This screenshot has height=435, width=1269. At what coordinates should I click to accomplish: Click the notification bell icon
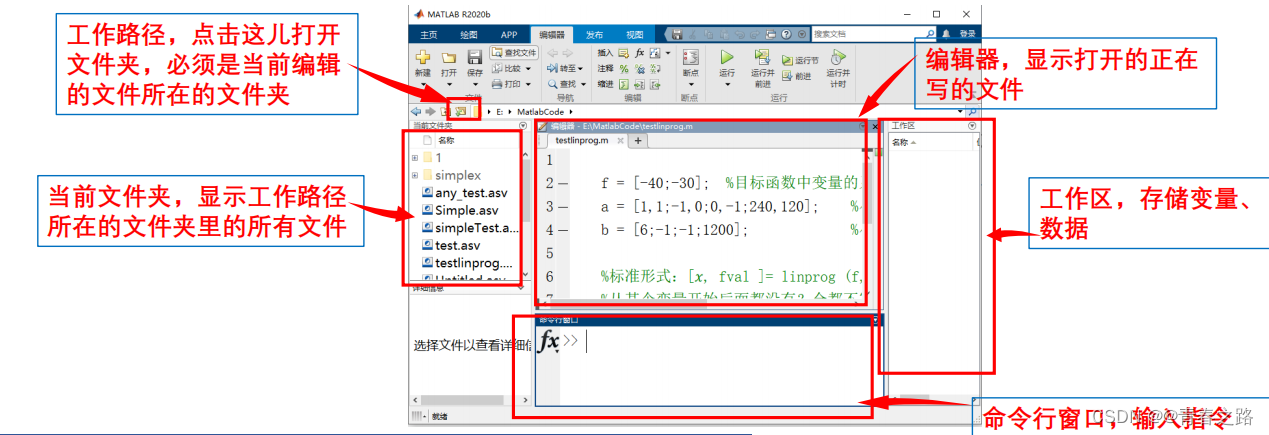coord(946,34)
